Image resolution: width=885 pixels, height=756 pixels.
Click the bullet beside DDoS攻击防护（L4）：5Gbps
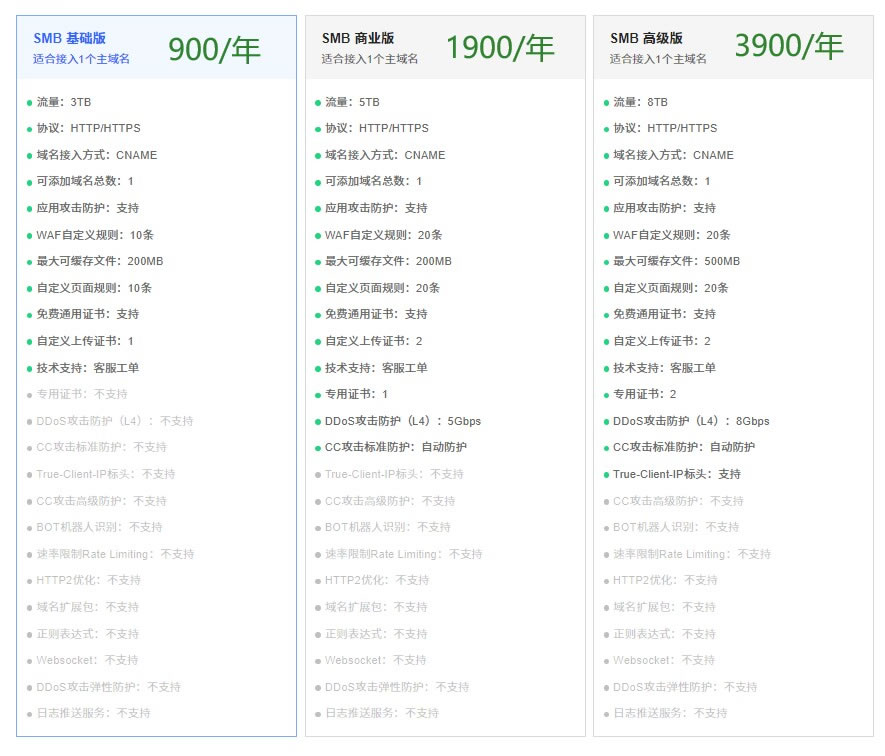317,422
